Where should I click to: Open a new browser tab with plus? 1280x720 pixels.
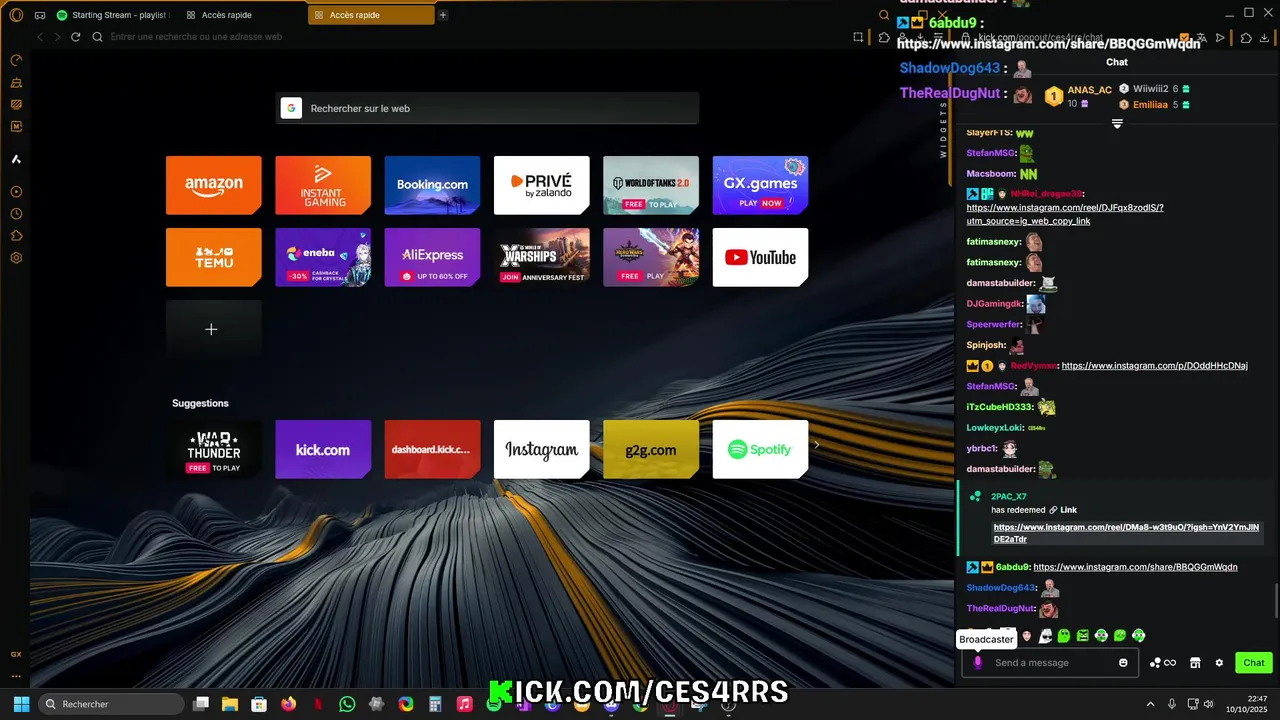pos(443,15)
